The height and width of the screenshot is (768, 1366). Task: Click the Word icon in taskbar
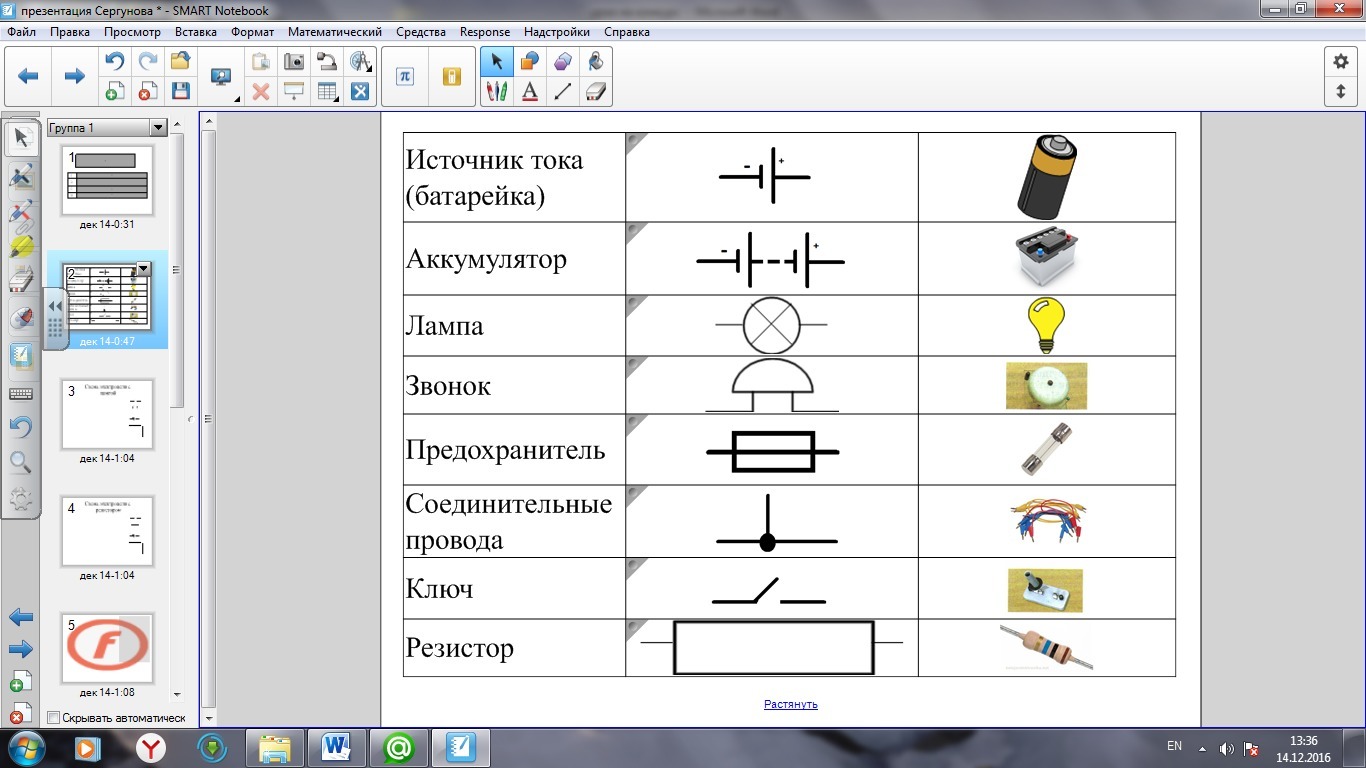337,747
